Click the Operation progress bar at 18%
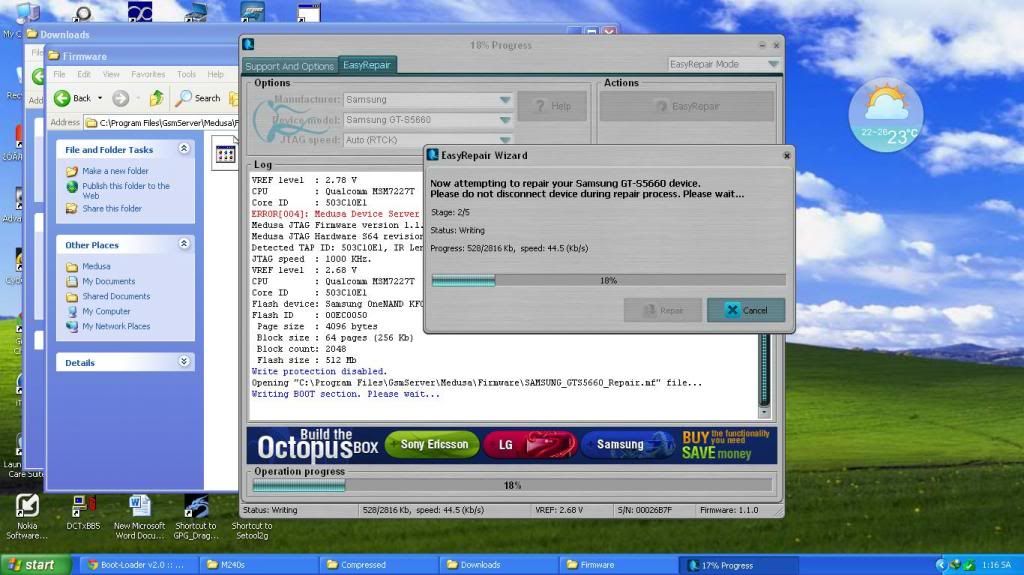 [513, 485]
